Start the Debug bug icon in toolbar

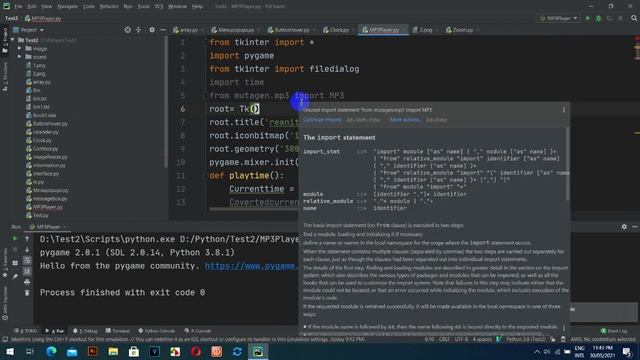[598, 18]
